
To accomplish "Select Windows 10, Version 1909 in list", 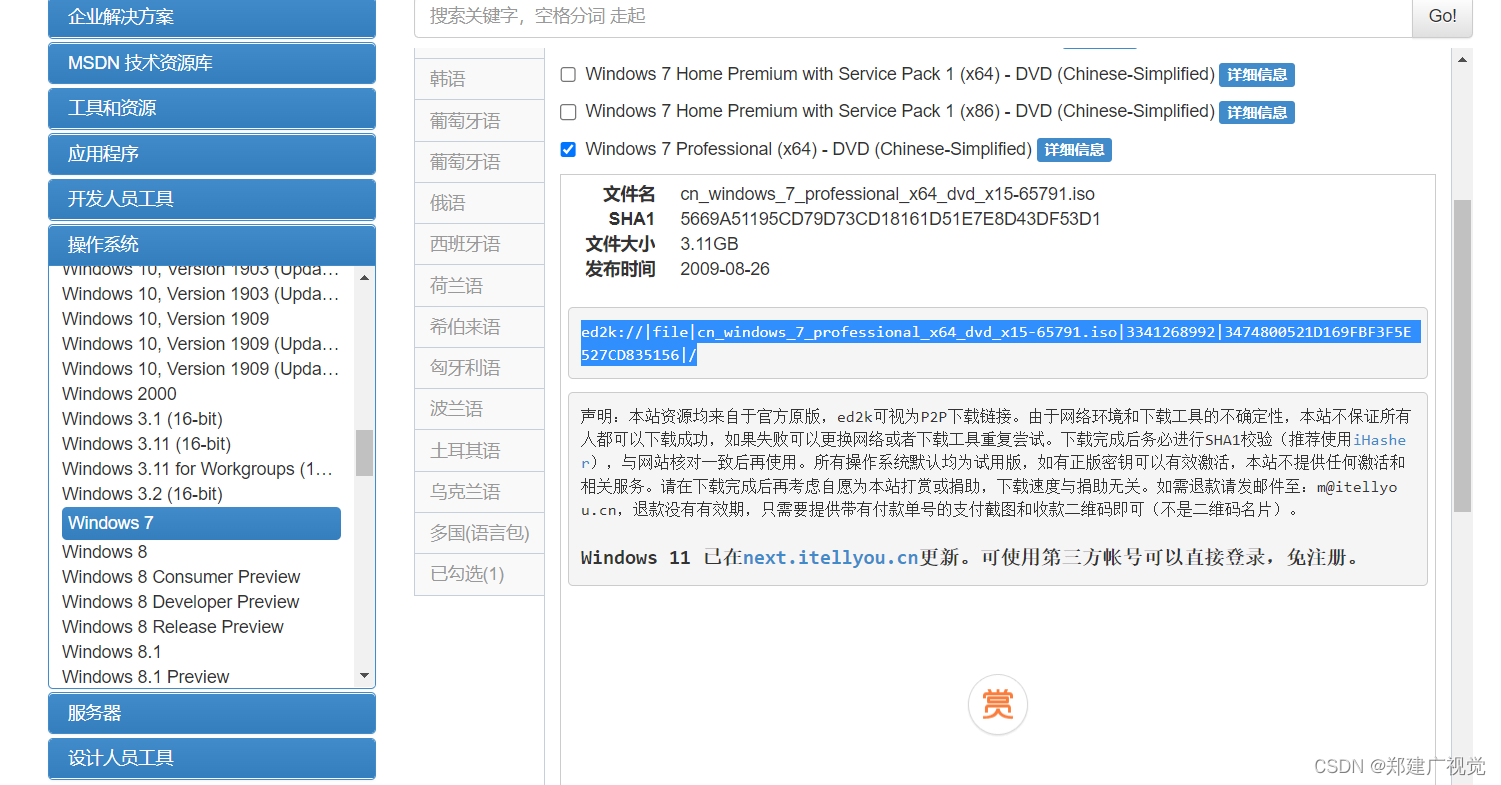I will point(166,319).
